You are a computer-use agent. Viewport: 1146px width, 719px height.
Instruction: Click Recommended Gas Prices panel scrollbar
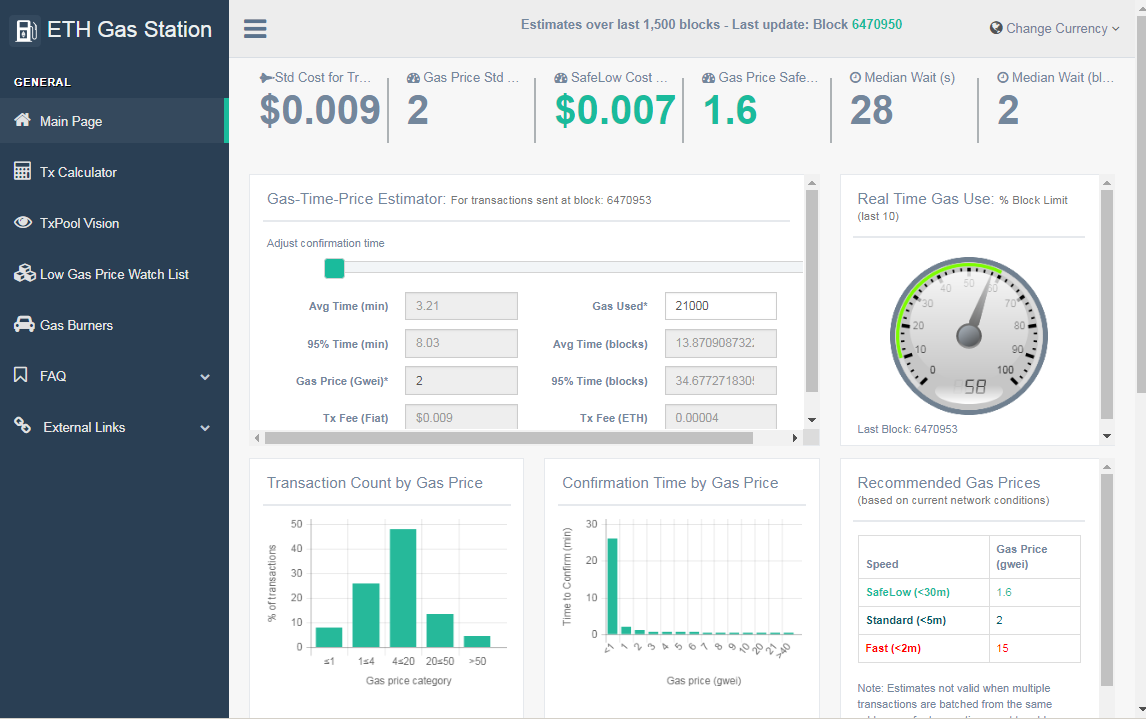1107,580
